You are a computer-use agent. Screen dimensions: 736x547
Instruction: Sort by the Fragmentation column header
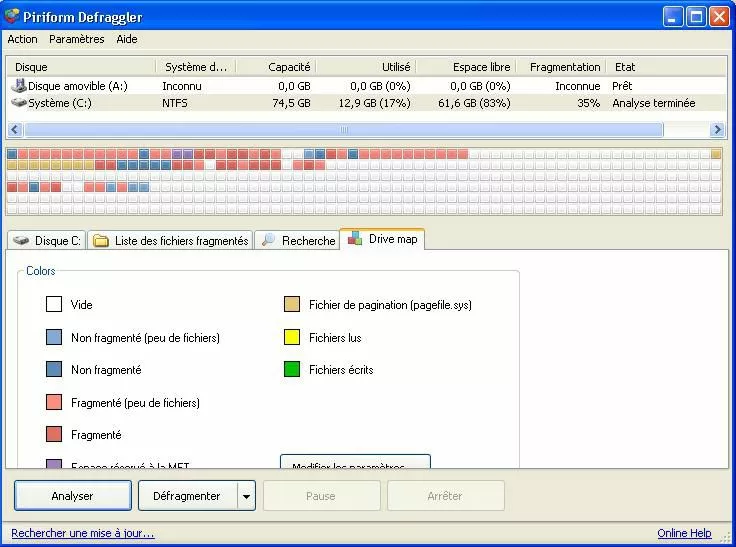point(561,67)
